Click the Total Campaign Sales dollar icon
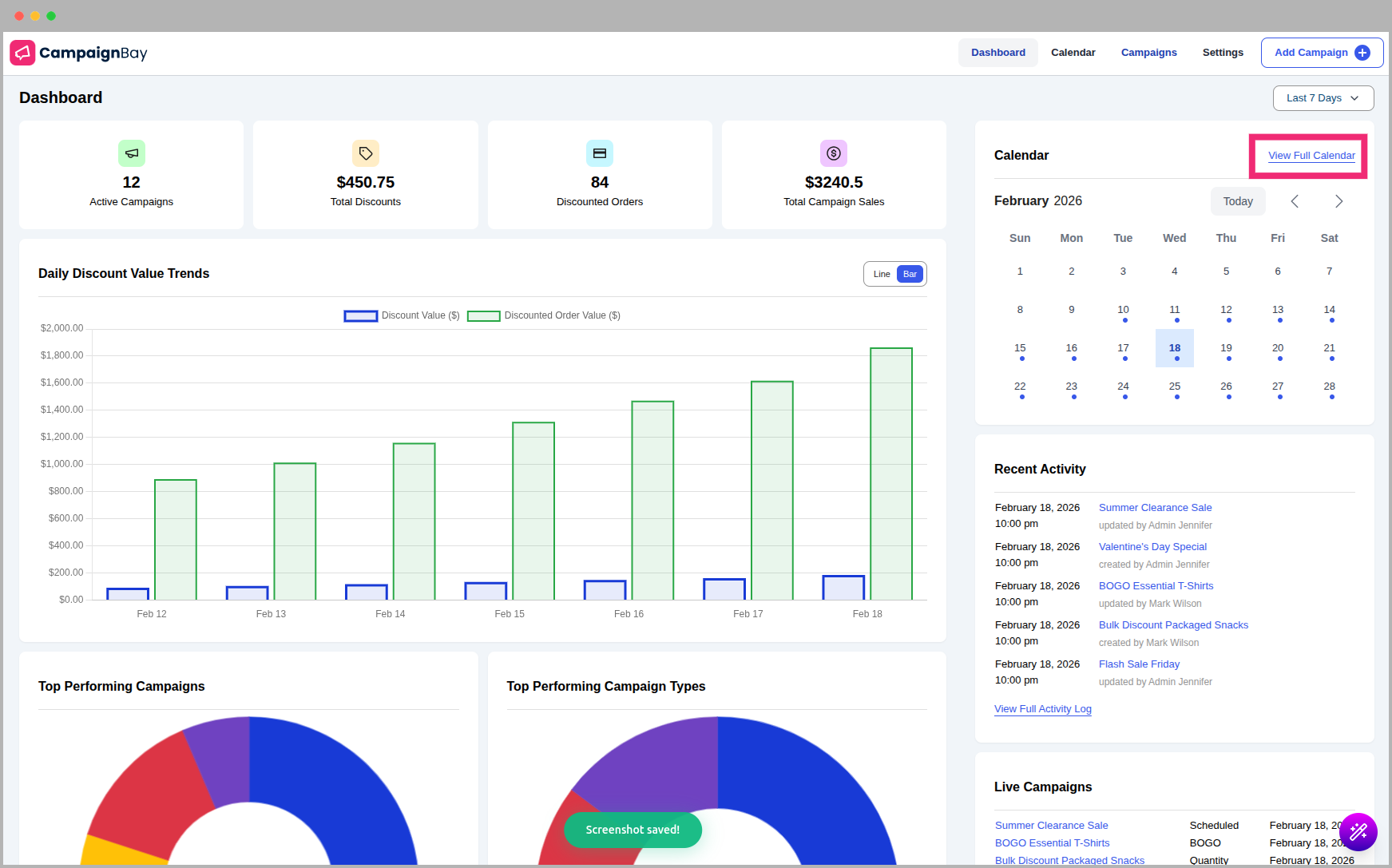This screenshot has width=1392, height=868. pos(834,153)
